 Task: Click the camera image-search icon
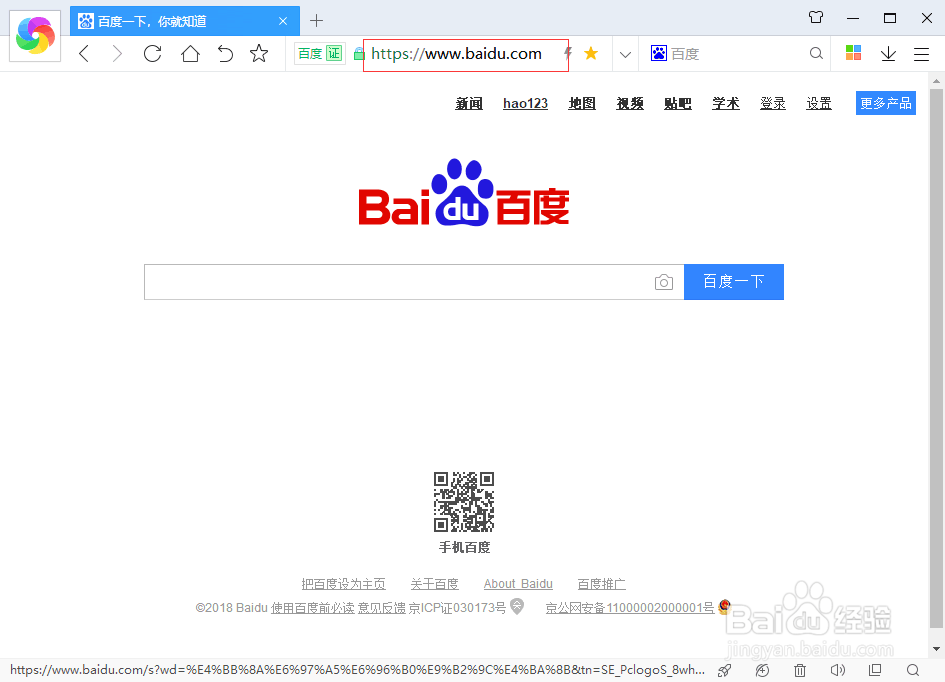point(664,282)
